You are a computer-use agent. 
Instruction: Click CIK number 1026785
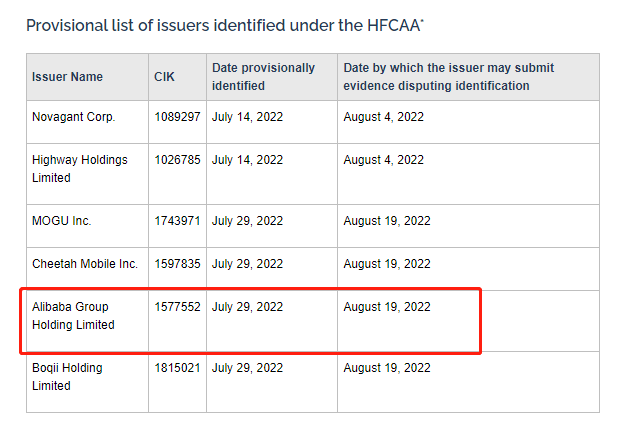(x=177, y=160)
